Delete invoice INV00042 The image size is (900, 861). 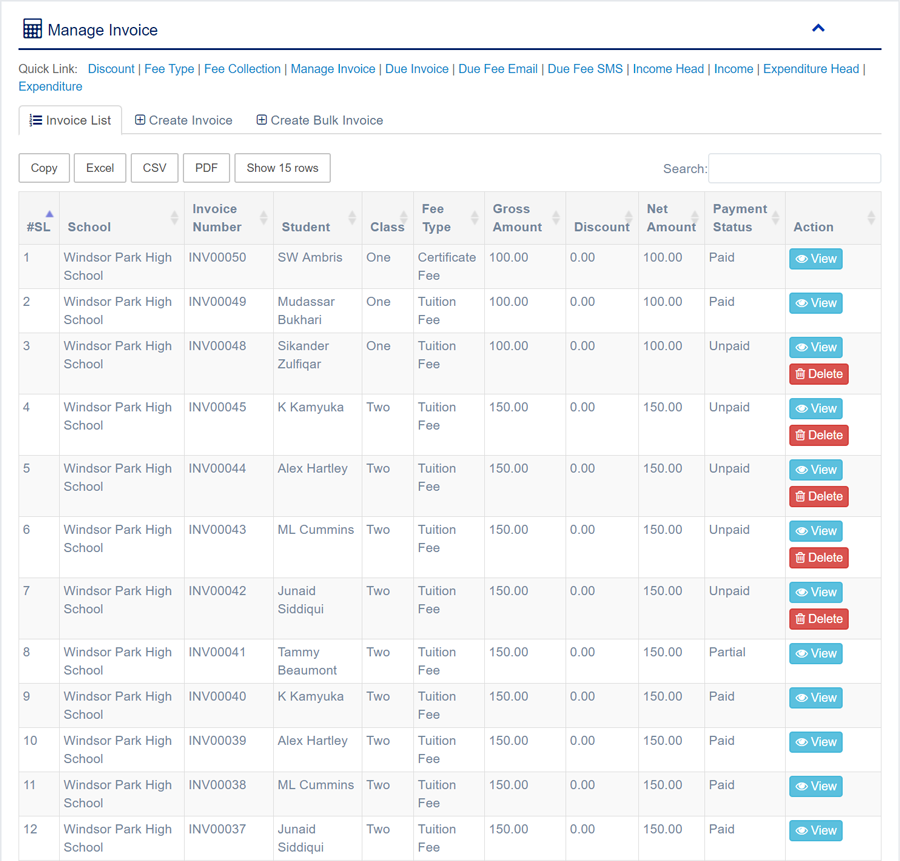(818, 620)
